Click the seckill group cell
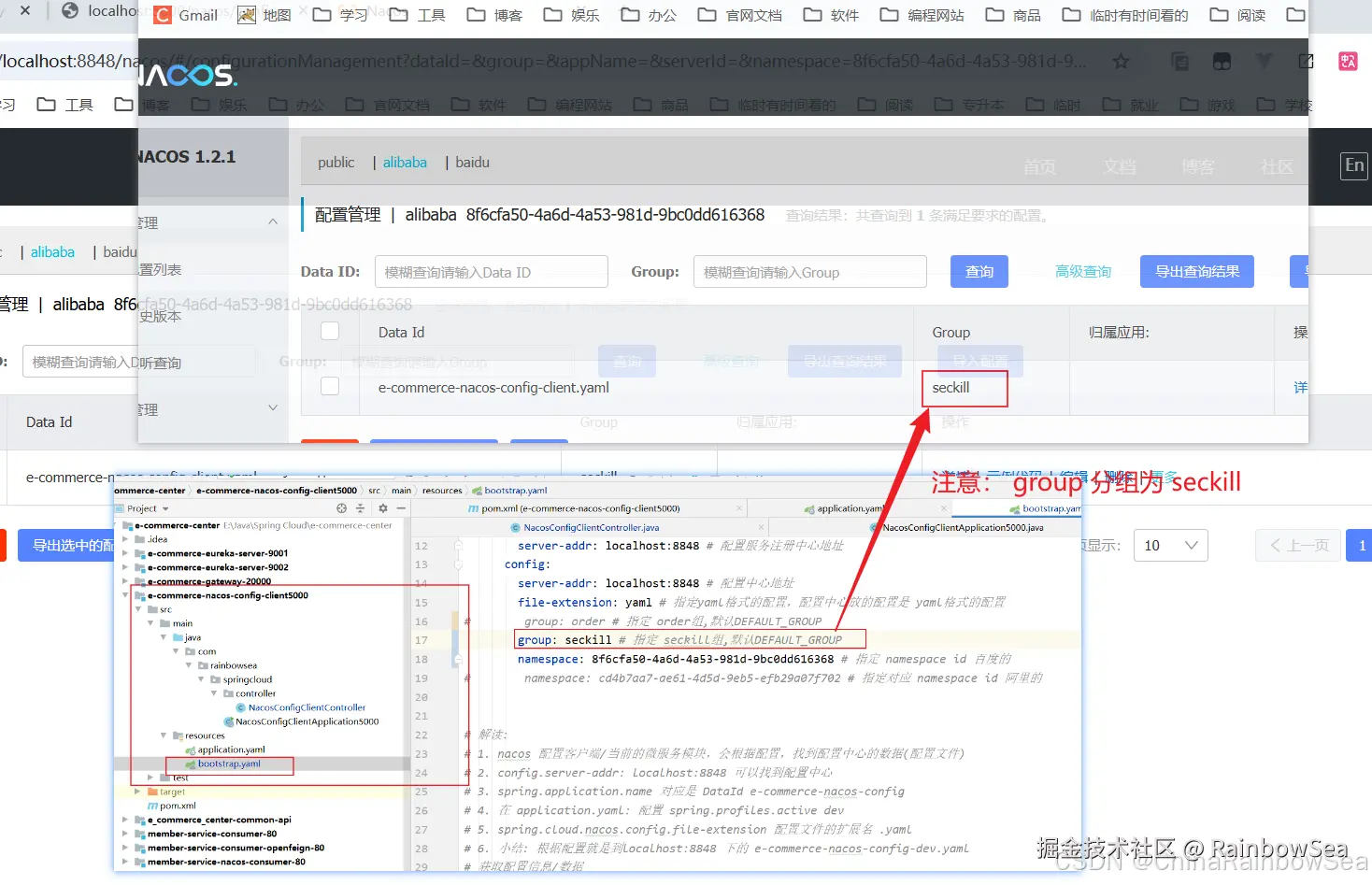The image size is (1372, 885). click(x=950, y=388)
